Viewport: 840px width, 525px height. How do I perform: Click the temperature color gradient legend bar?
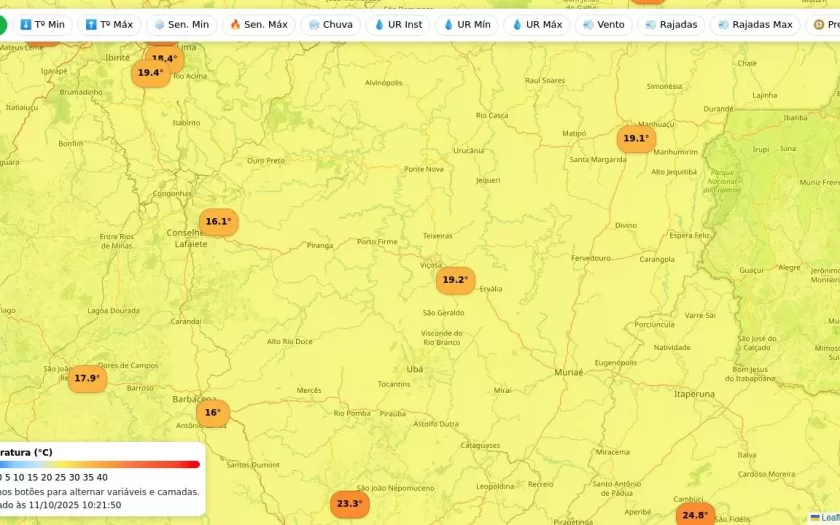point(100,464)
